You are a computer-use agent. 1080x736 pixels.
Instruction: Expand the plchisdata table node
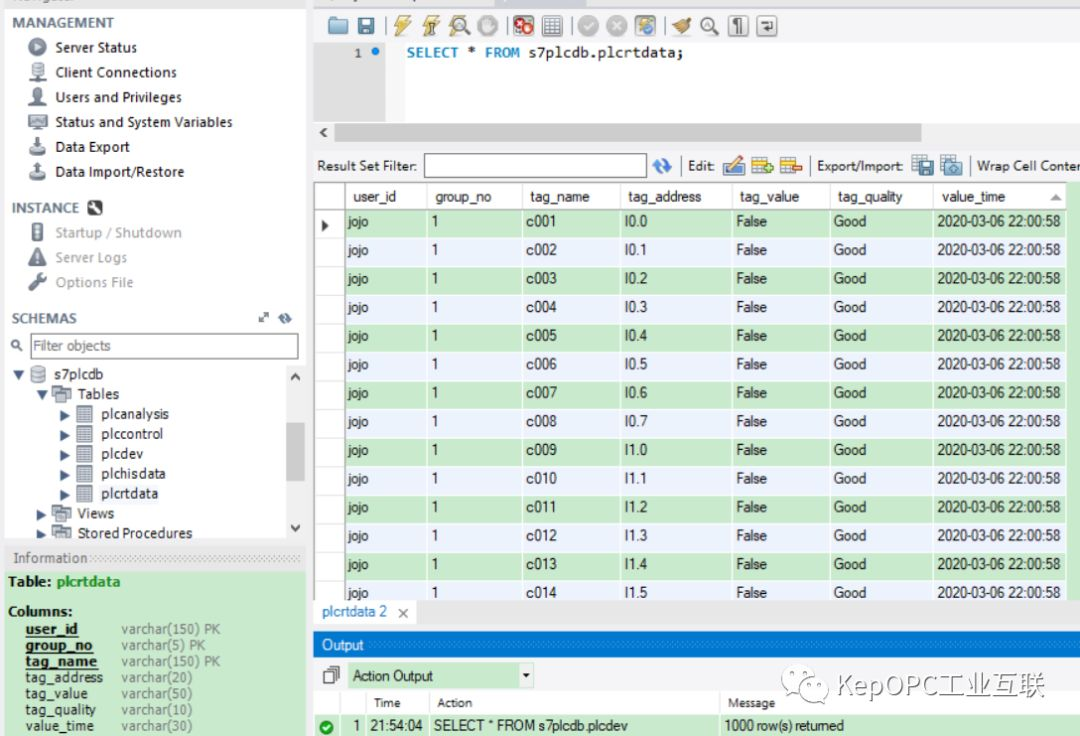tap(66, 473)
